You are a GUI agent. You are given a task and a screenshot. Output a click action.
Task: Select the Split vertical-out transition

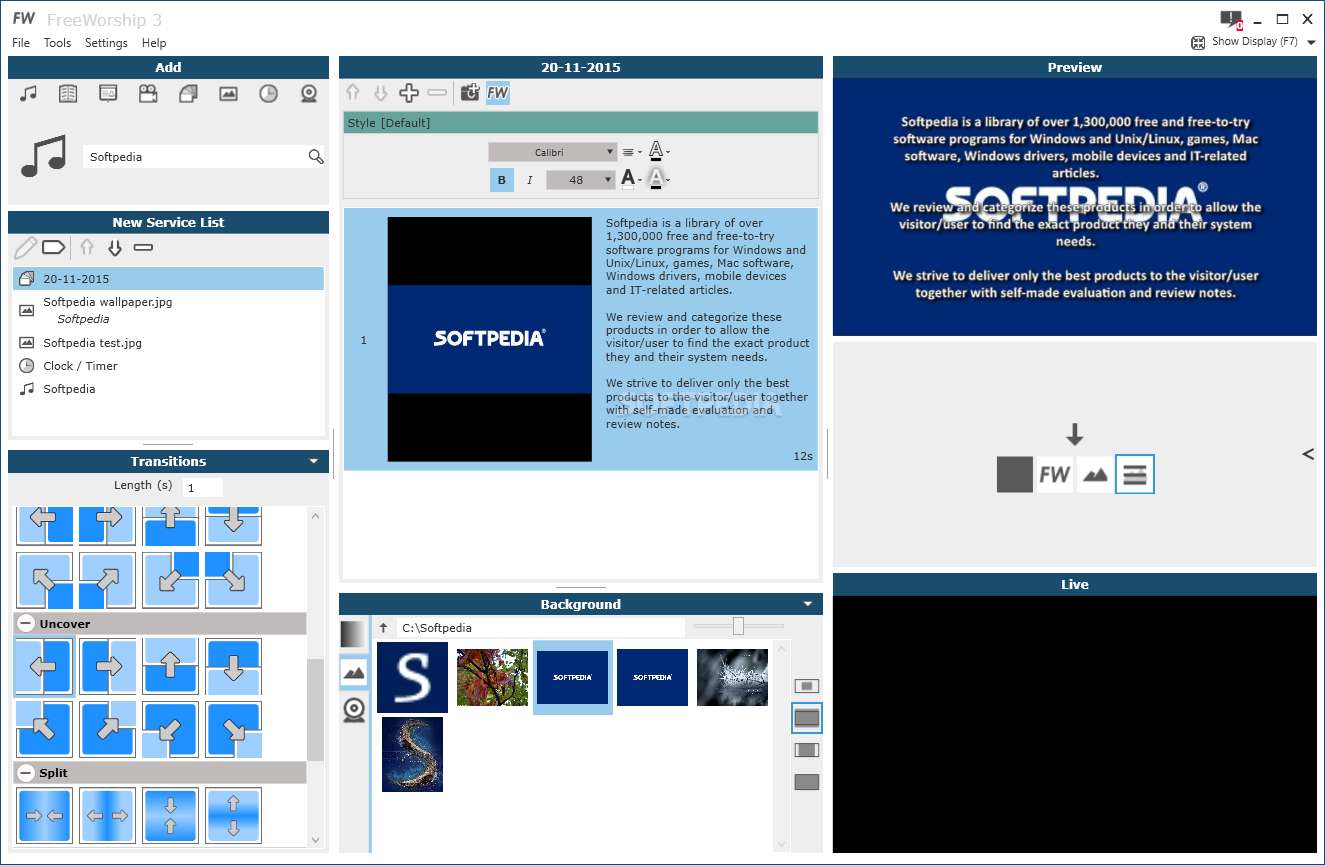[233, 815]
